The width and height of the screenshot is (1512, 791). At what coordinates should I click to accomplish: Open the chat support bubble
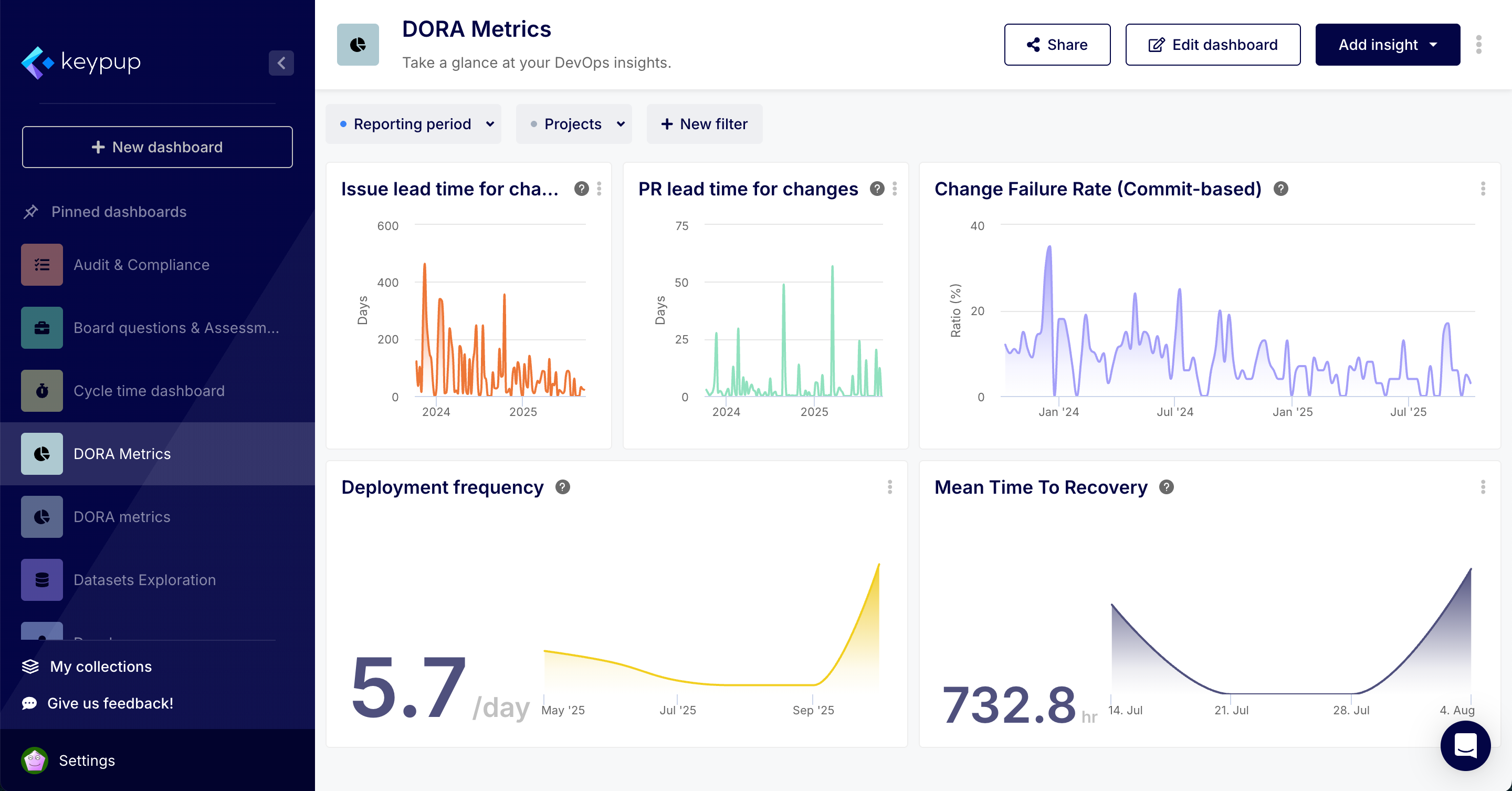pos(1466,746)
